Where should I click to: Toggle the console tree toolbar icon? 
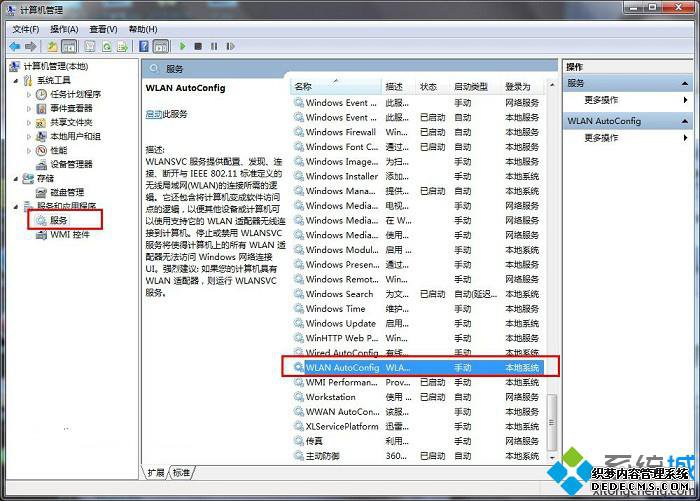coord(69,46)
